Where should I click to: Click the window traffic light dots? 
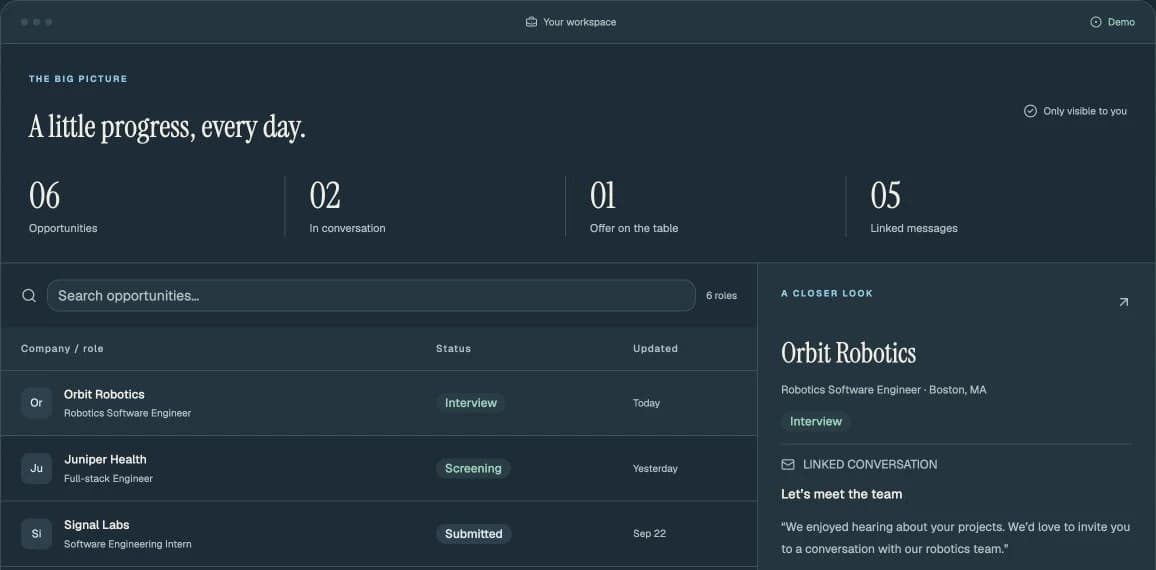[x=36, y=22]
